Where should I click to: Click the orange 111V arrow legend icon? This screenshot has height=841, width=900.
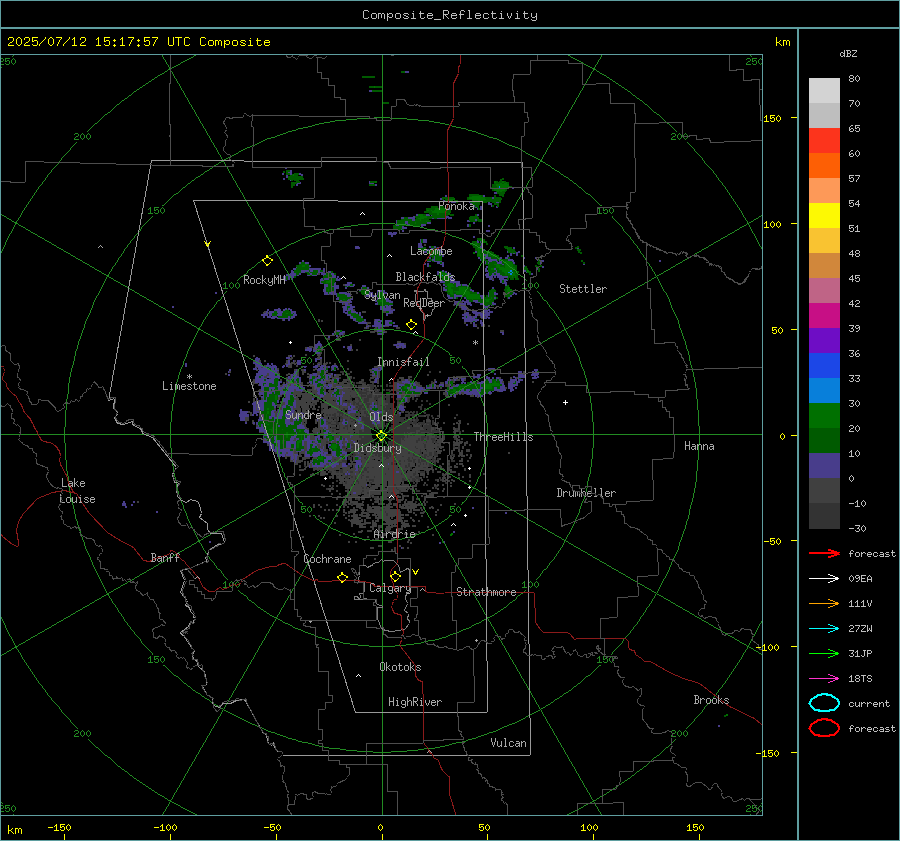[824, 603]
